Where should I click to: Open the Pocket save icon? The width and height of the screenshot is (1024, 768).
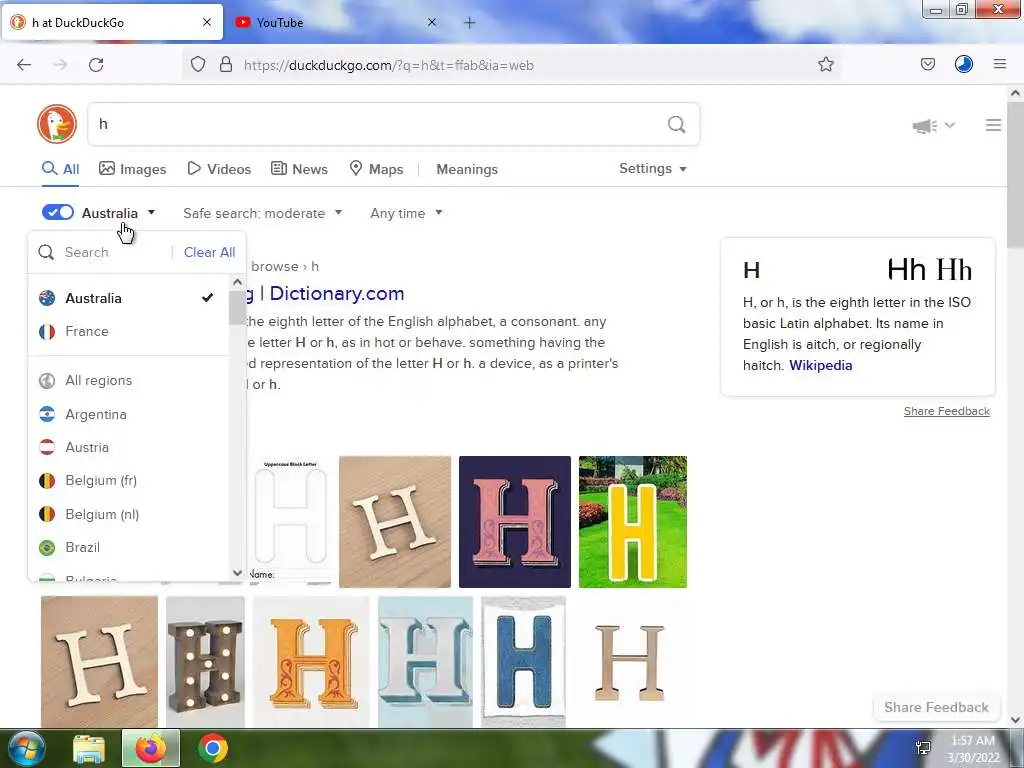coord(927,64)
